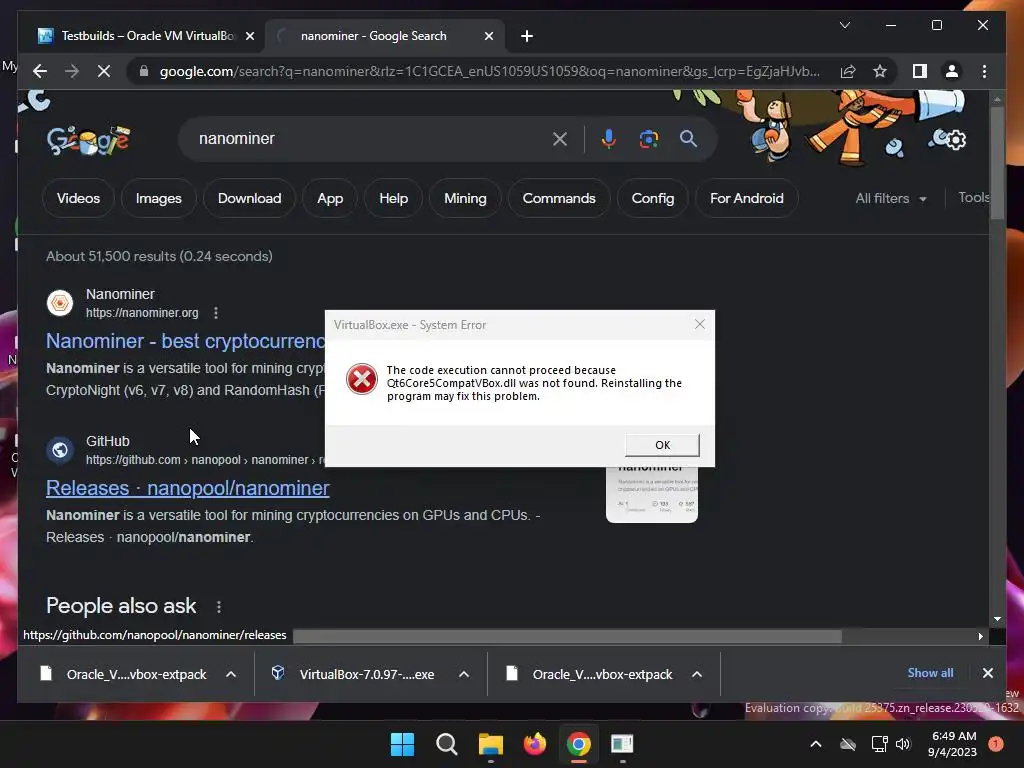Open the Nanominer best cryptocurrency result
The height and width of the screenshot is (768, 1024).
point(185,341)
